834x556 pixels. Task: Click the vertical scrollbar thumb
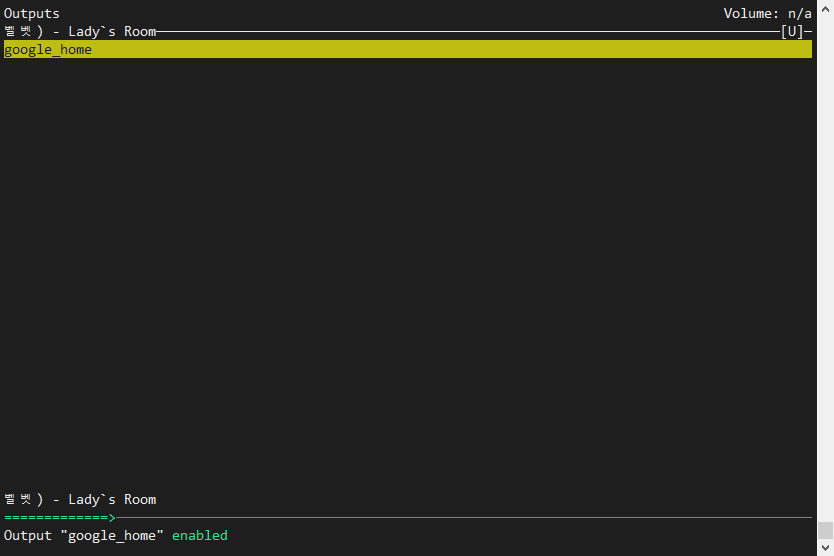click(x=825, y=530)
